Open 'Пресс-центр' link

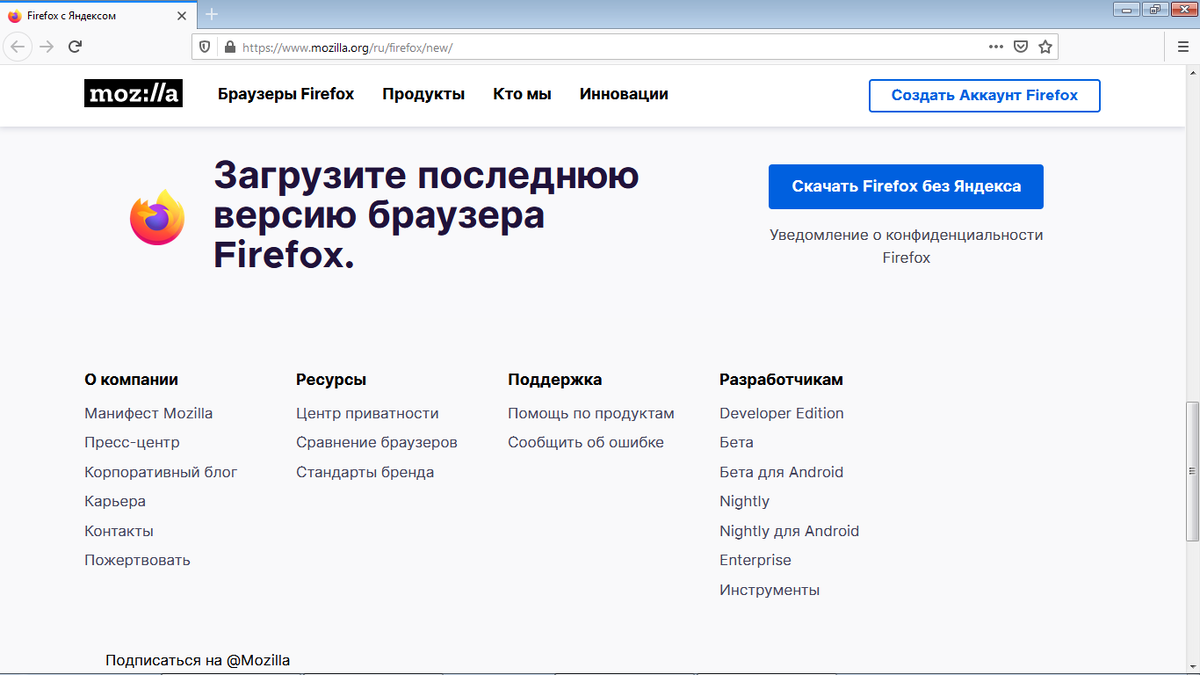pyautogui.click(x=132, y=442)
